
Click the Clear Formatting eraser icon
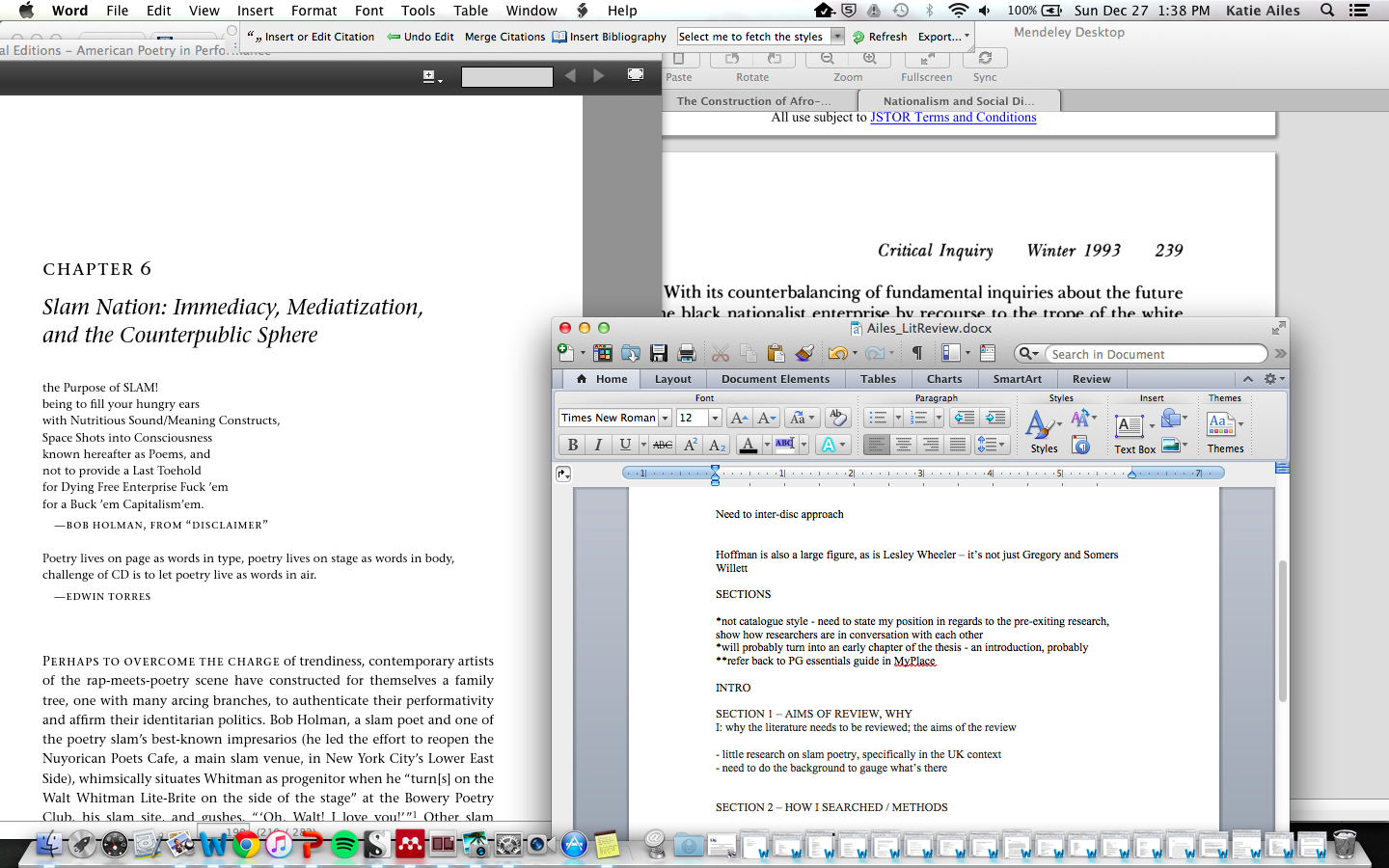(837, 418)
